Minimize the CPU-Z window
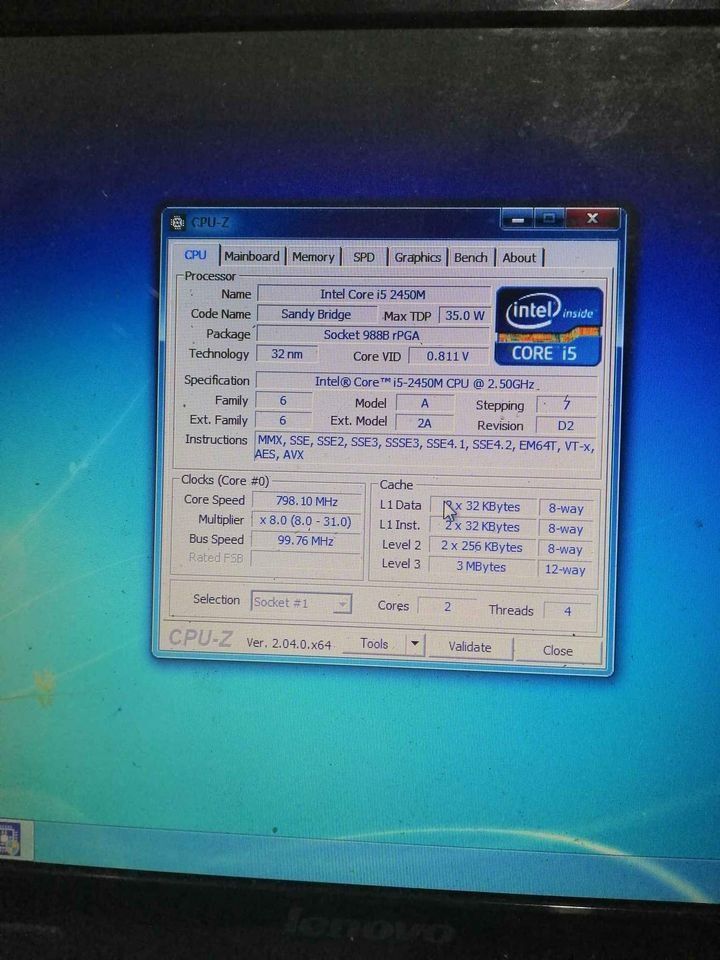This screenshot has height=960, width=720. click(x=518, y=219)
